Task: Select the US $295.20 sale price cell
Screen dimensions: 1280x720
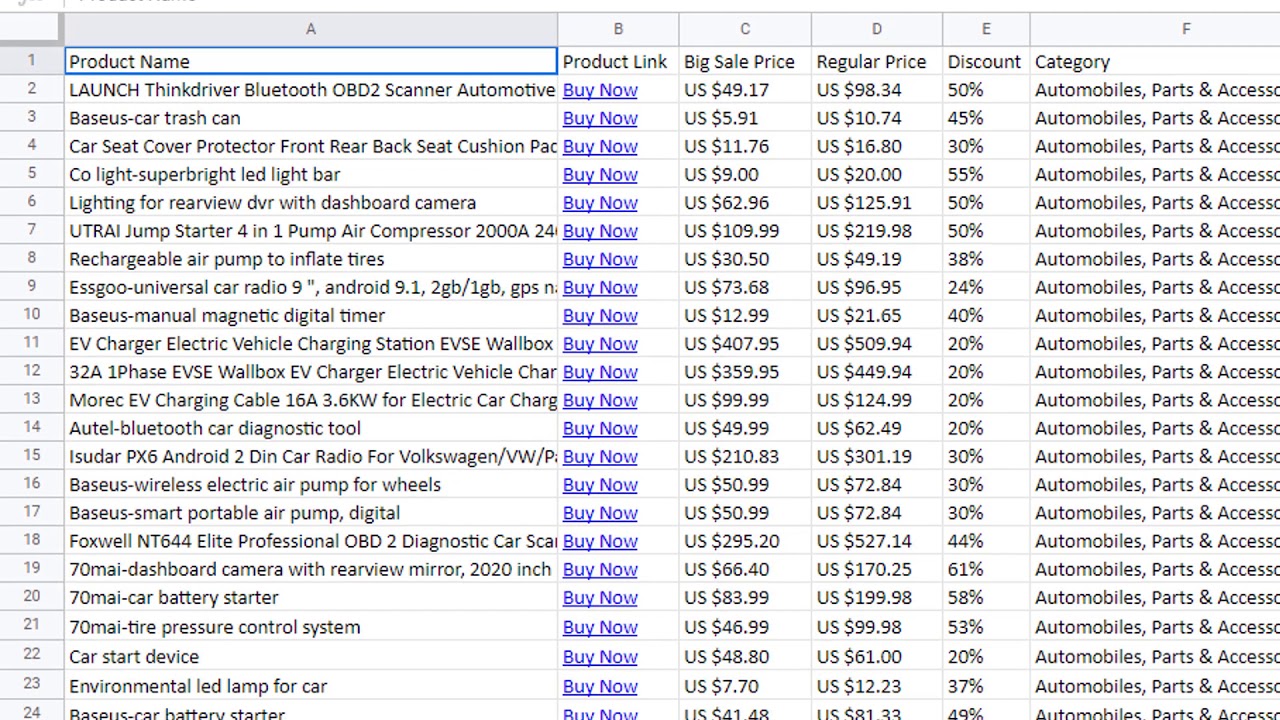Action: click(x=745, y=541)
